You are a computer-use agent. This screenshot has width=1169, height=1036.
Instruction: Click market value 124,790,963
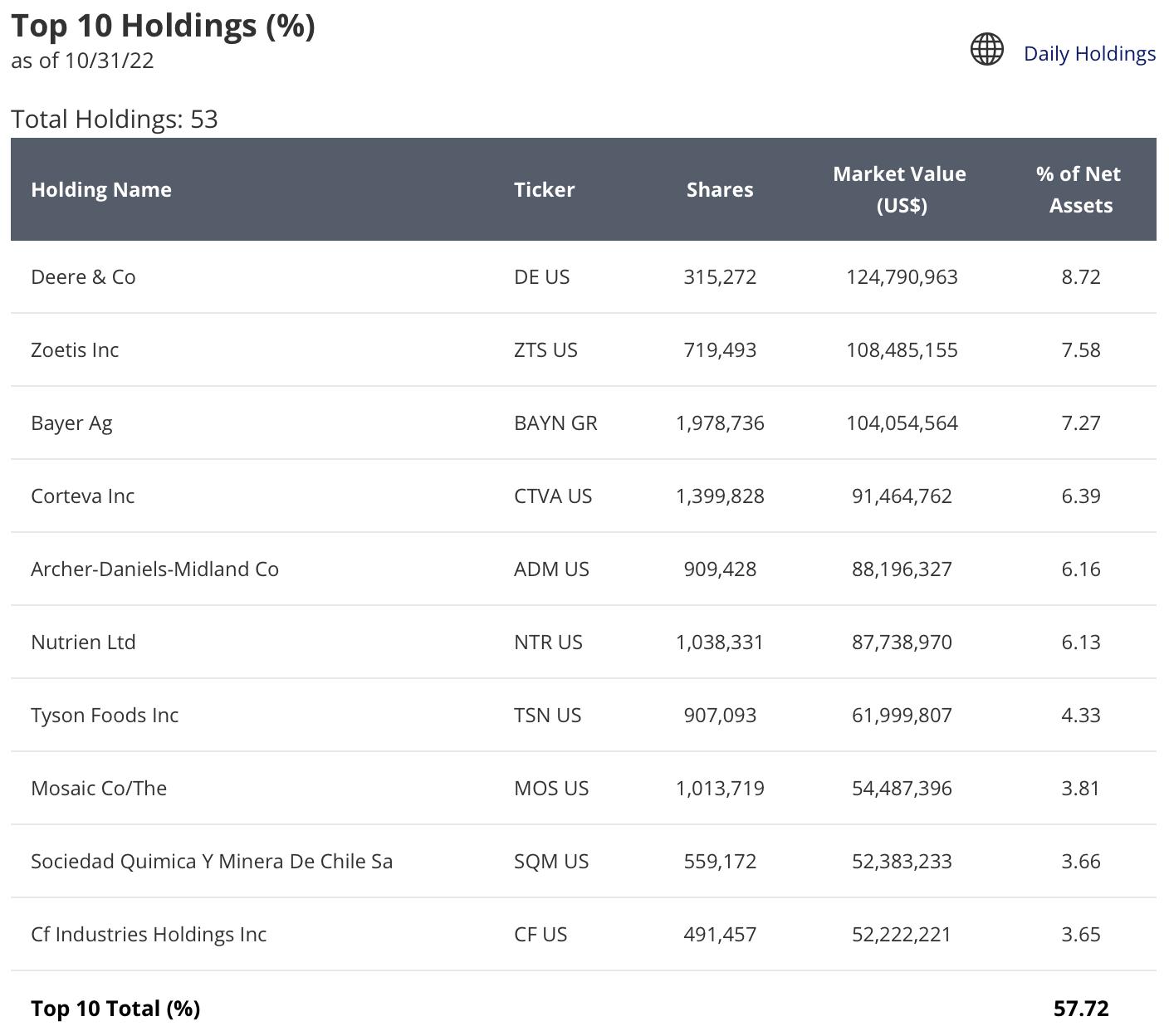point(902,276)
